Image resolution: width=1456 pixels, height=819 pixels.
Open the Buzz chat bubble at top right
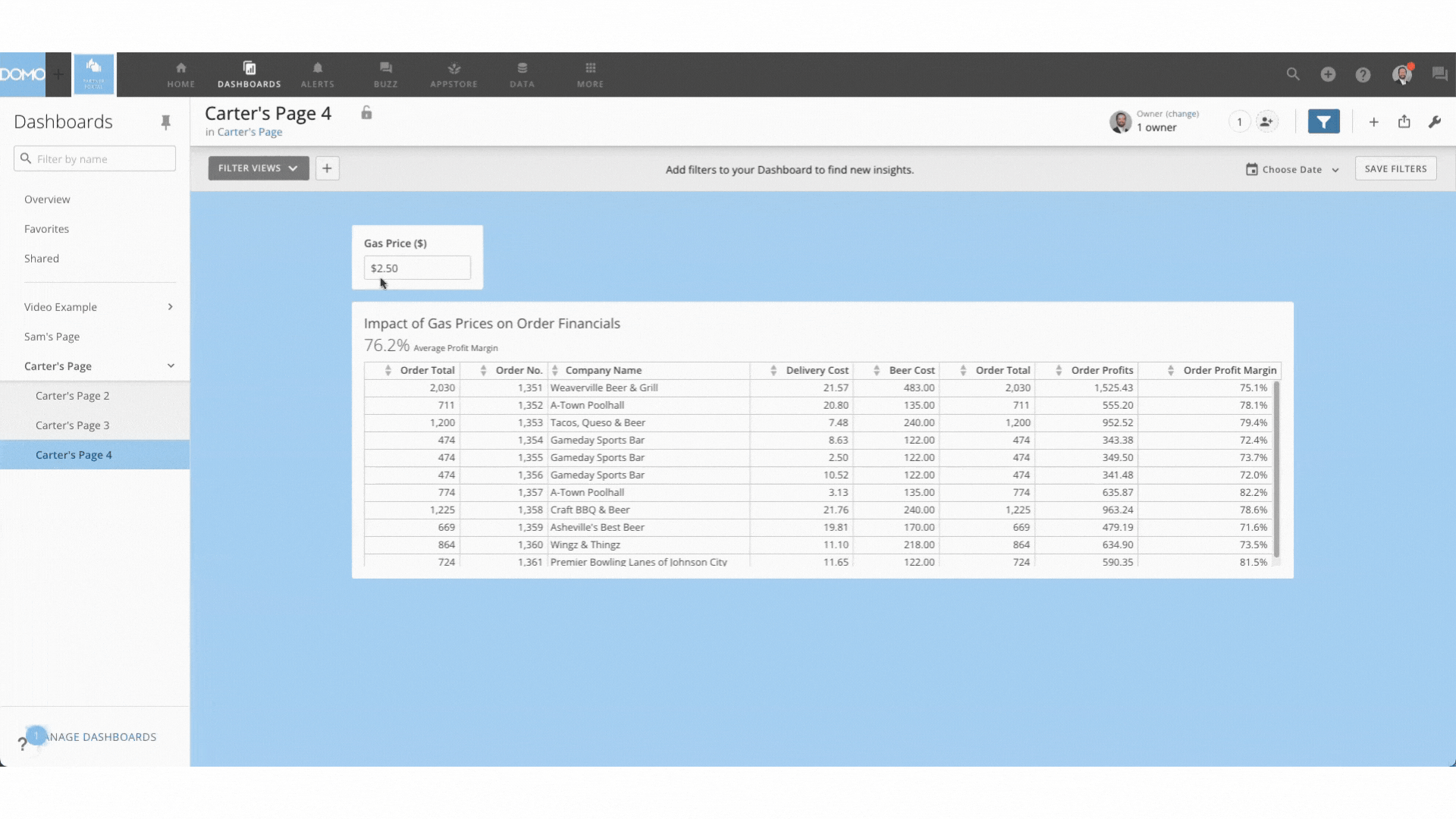point(1439,74)
